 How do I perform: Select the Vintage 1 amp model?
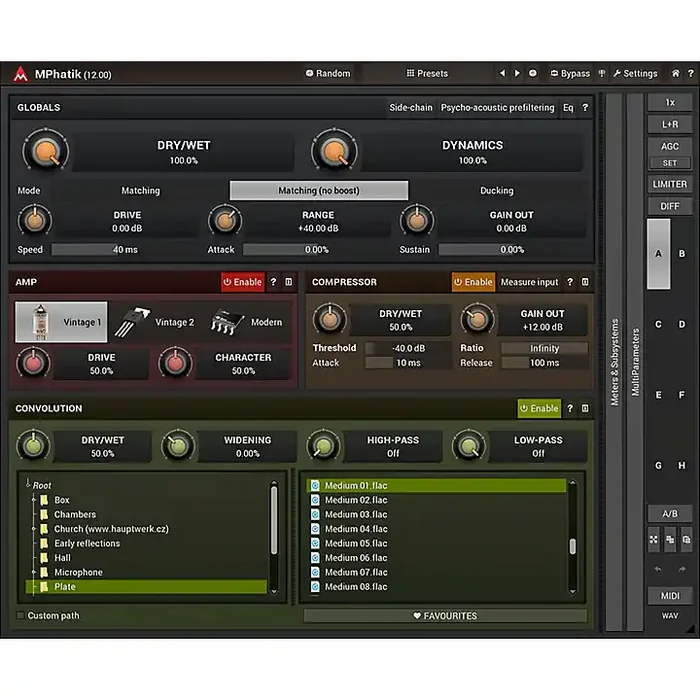coord(61,322)
